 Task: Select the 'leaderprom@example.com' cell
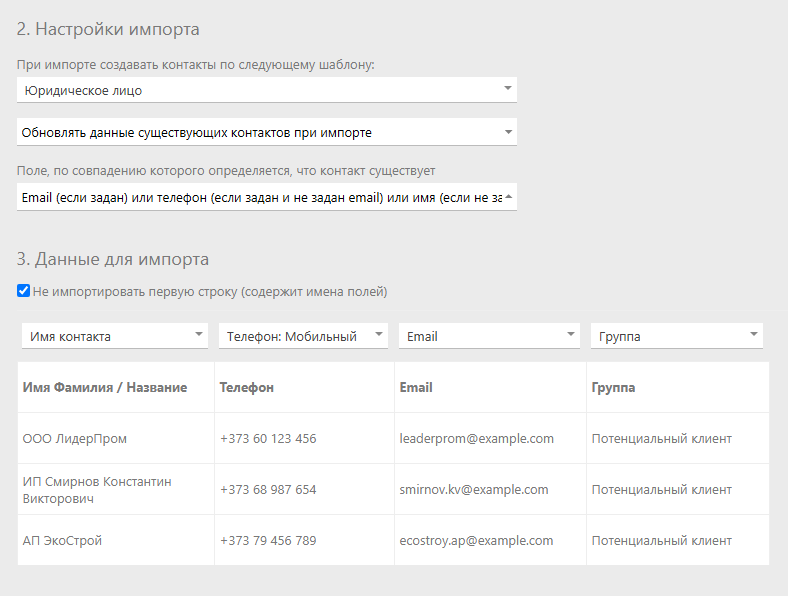[490, 439]
